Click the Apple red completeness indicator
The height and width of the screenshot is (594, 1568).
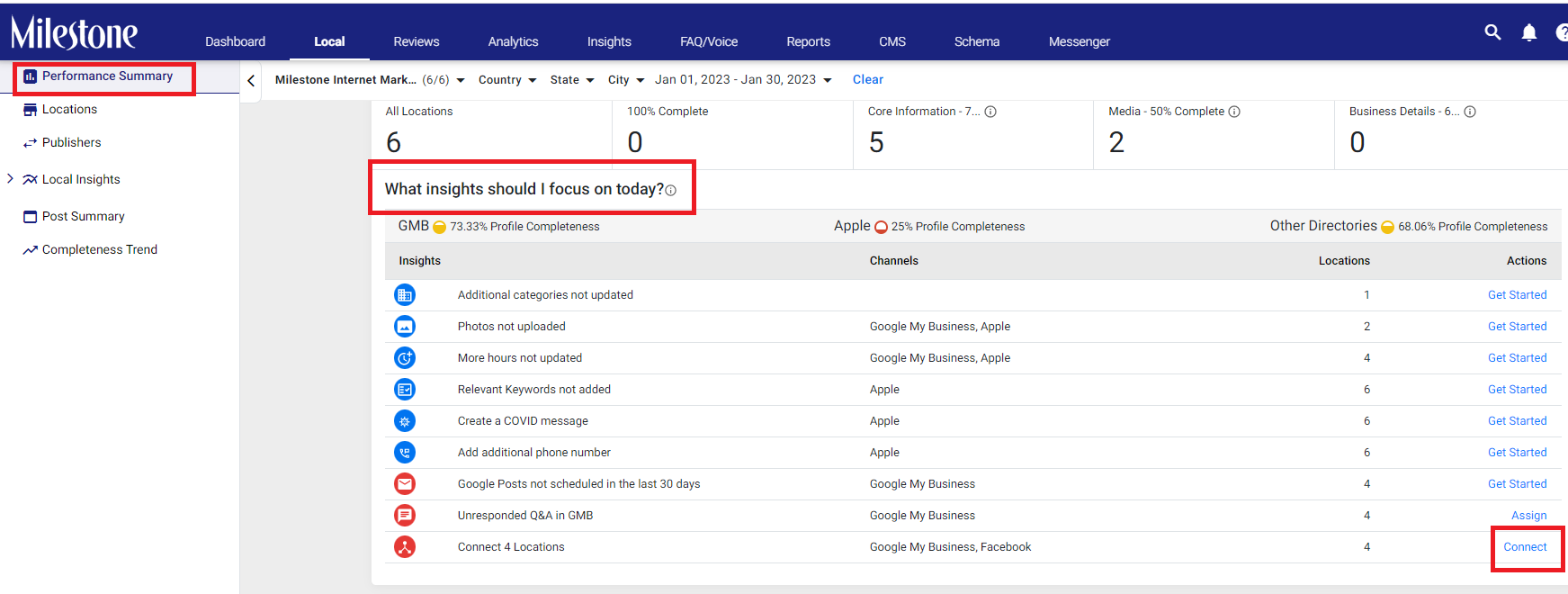[x=881, y=227]
